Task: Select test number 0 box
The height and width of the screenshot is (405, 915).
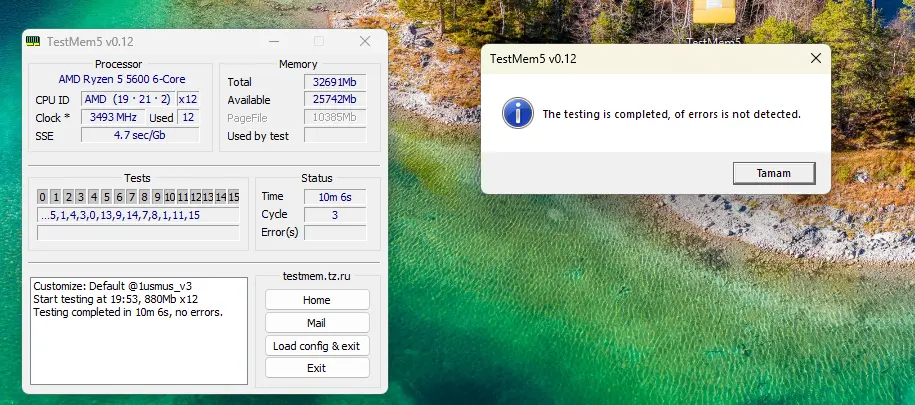Action: 43,197
